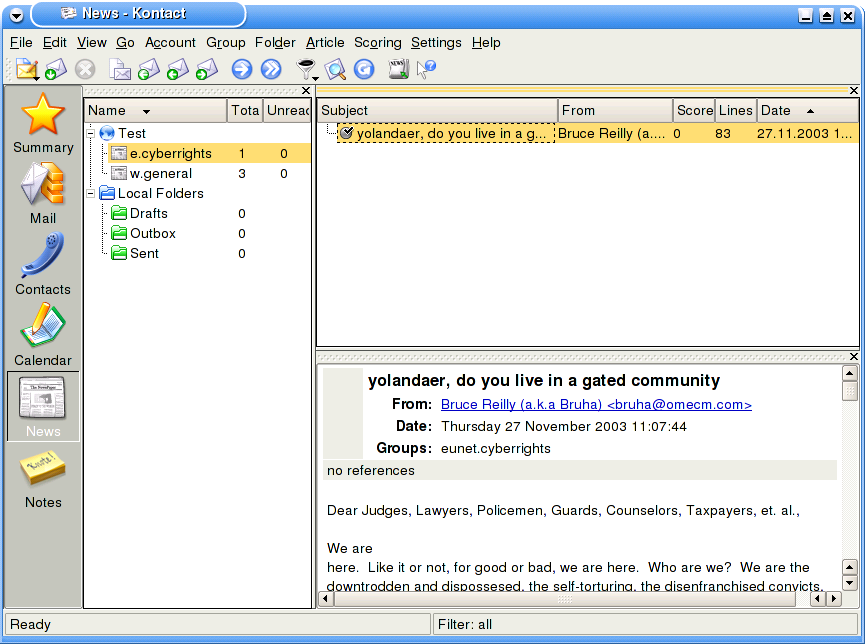
Task: Open the Folder menu
Action: (x=275, y=42)
